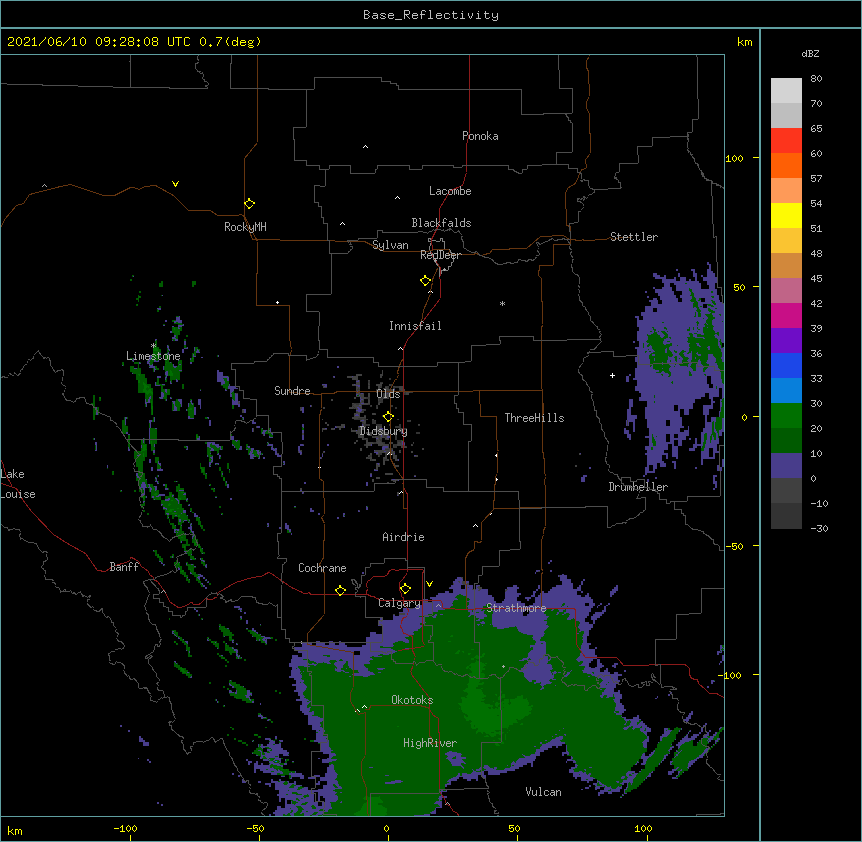Select the RockyMH map label
This screenshot has height=842, width=862.
(245, 227)
